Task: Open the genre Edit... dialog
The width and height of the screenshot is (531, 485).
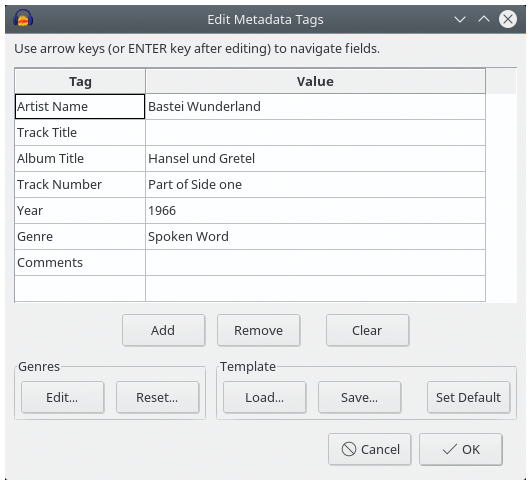Action: click(x=62, y=397)
